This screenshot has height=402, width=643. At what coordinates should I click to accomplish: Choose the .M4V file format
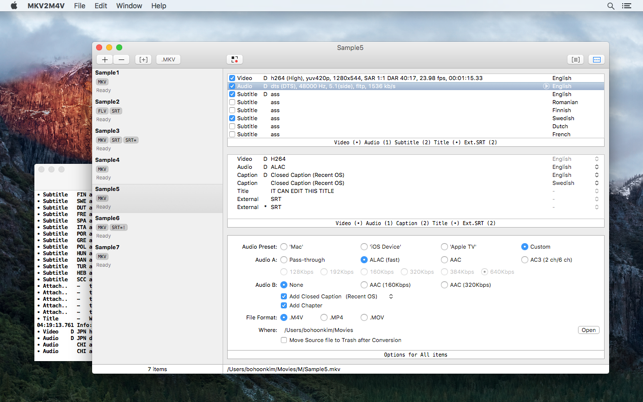point(284,317)
